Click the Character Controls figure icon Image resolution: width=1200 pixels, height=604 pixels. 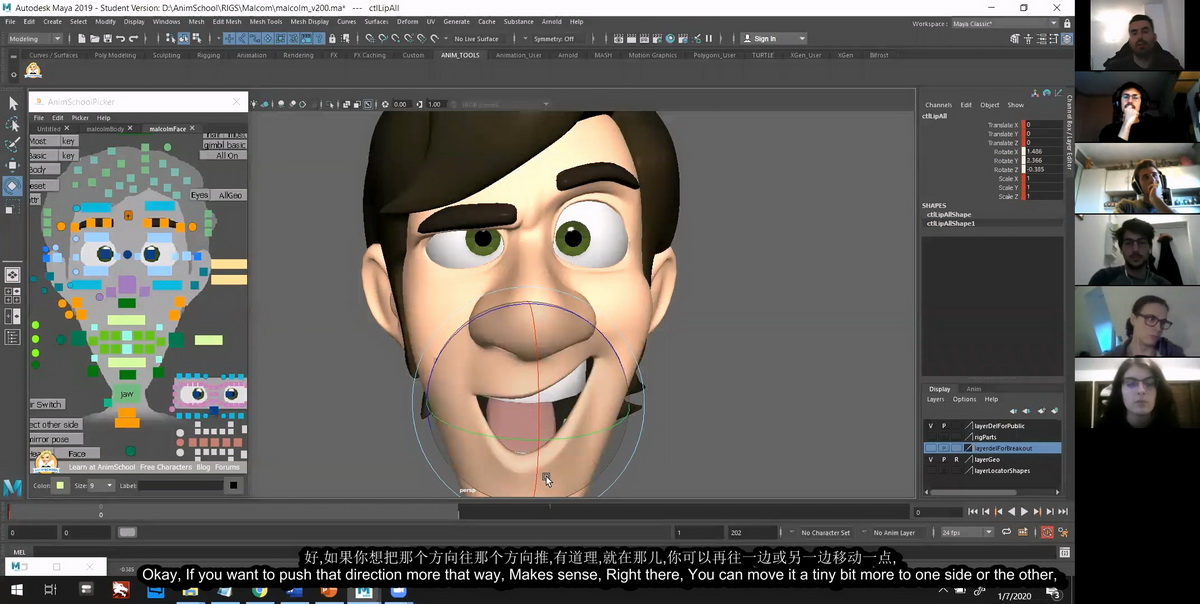[x=1028, y=39]
